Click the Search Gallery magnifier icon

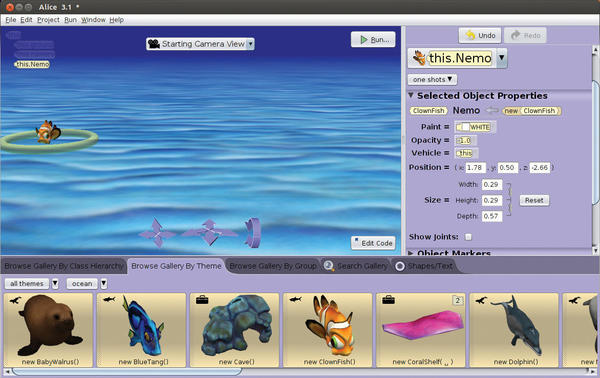click(328, 265)
